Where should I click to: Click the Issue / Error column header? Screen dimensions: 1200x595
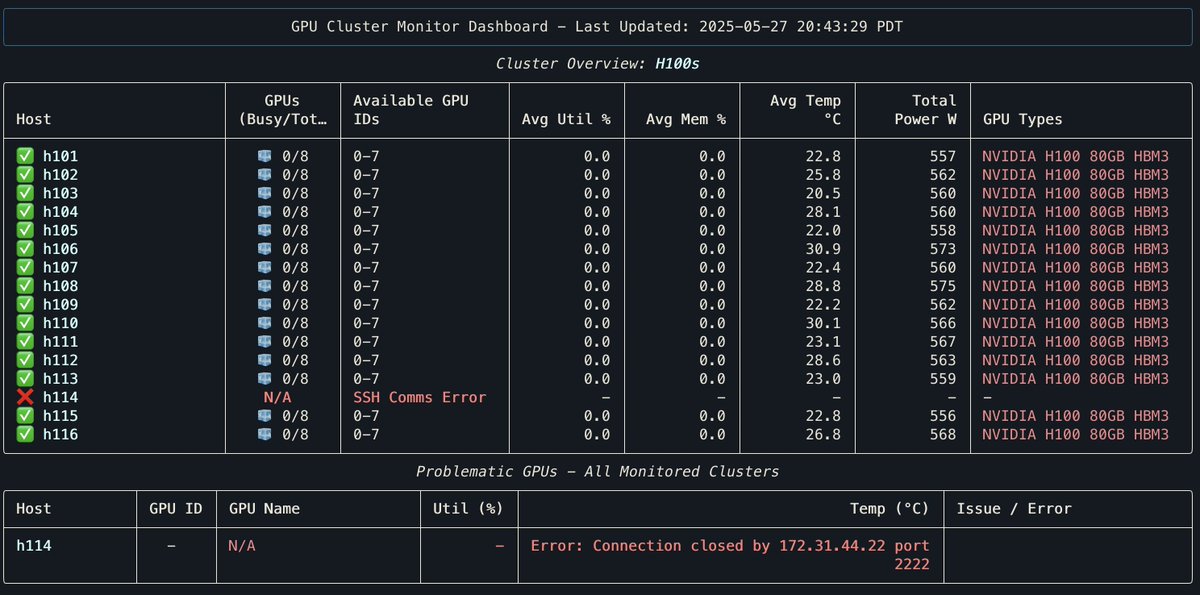point(1014,508)
